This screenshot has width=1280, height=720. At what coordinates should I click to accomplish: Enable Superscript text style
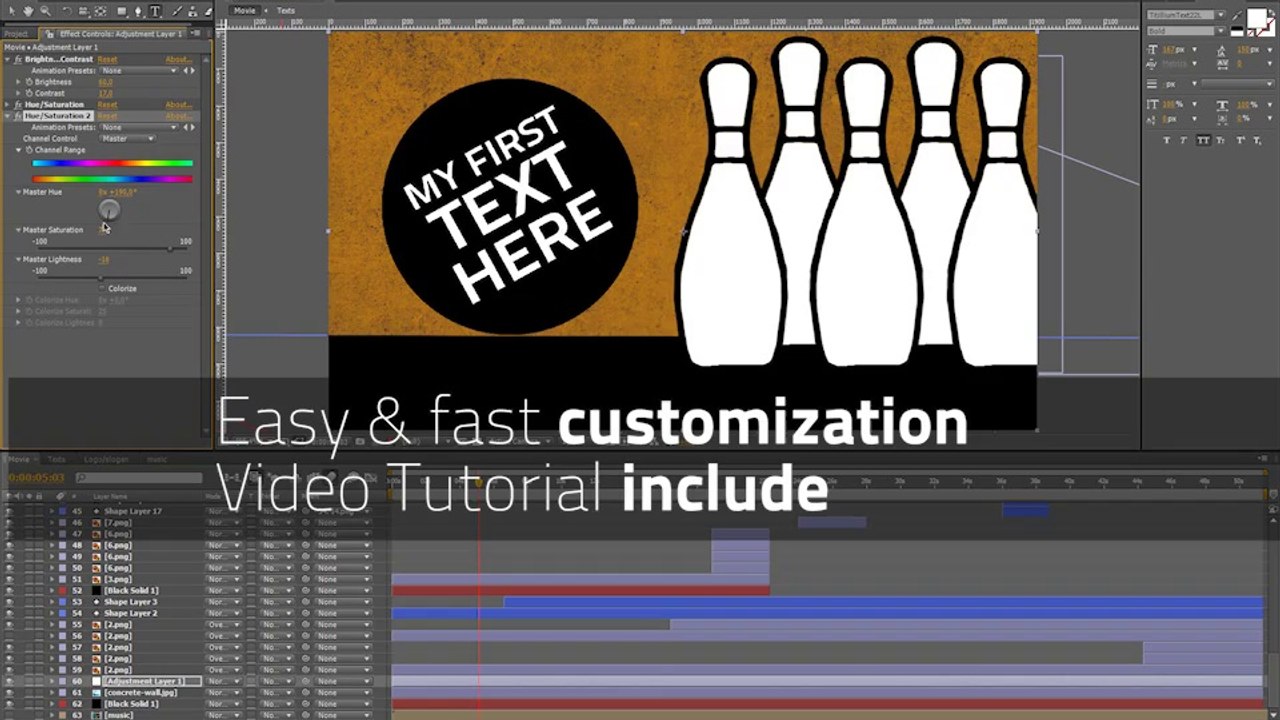point(1239,140)
